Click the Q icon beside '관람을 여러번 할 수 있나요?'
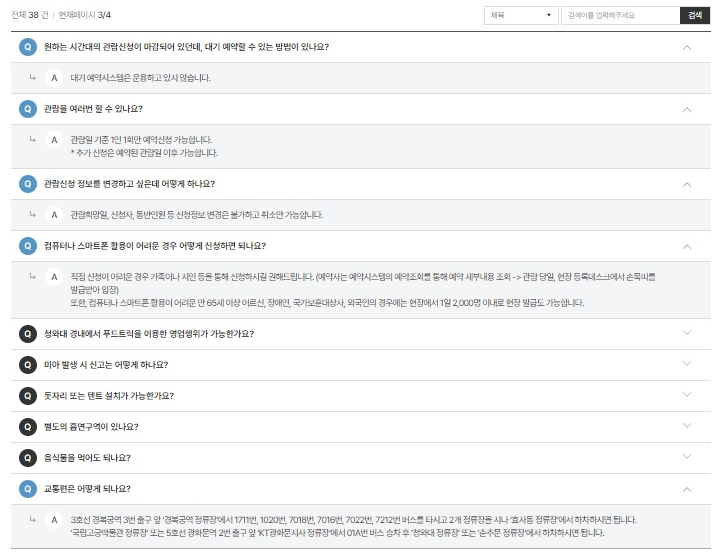 (x=28, y=109)
